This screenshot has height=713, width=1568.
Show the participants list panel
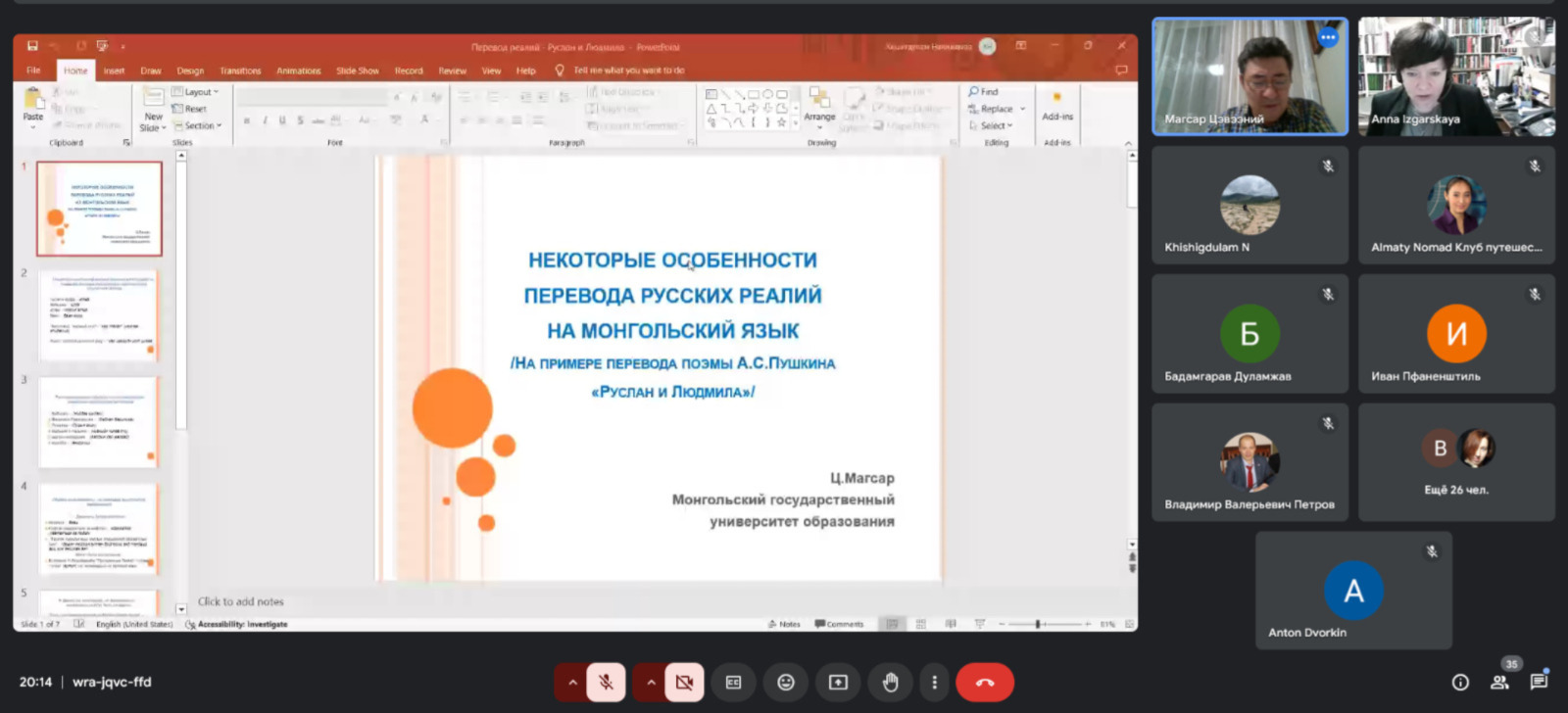click(x=1499, y=683)
